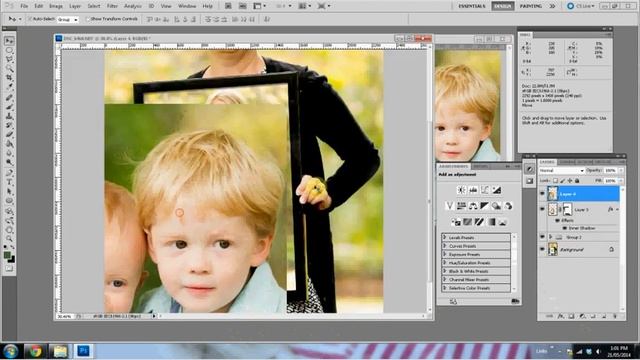Add a Vibrance adjustment
This screenshot has width=640, height=360.
click(449, 206)
